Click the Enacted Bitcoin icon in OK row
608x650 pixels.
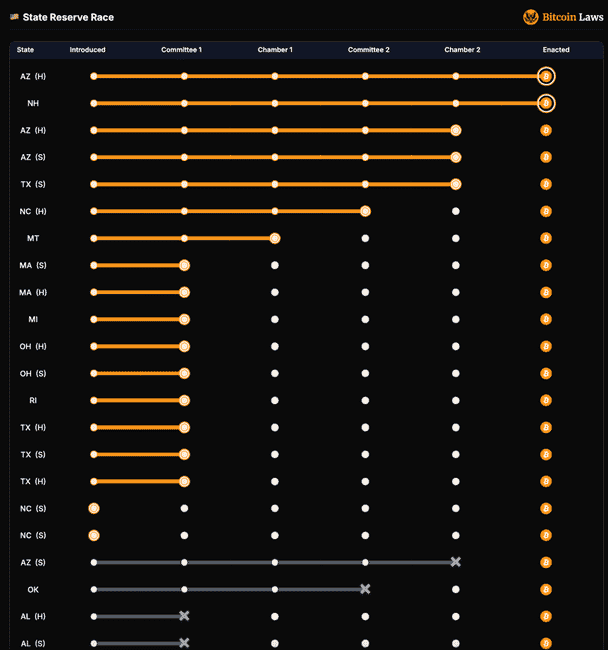(546, 589)
